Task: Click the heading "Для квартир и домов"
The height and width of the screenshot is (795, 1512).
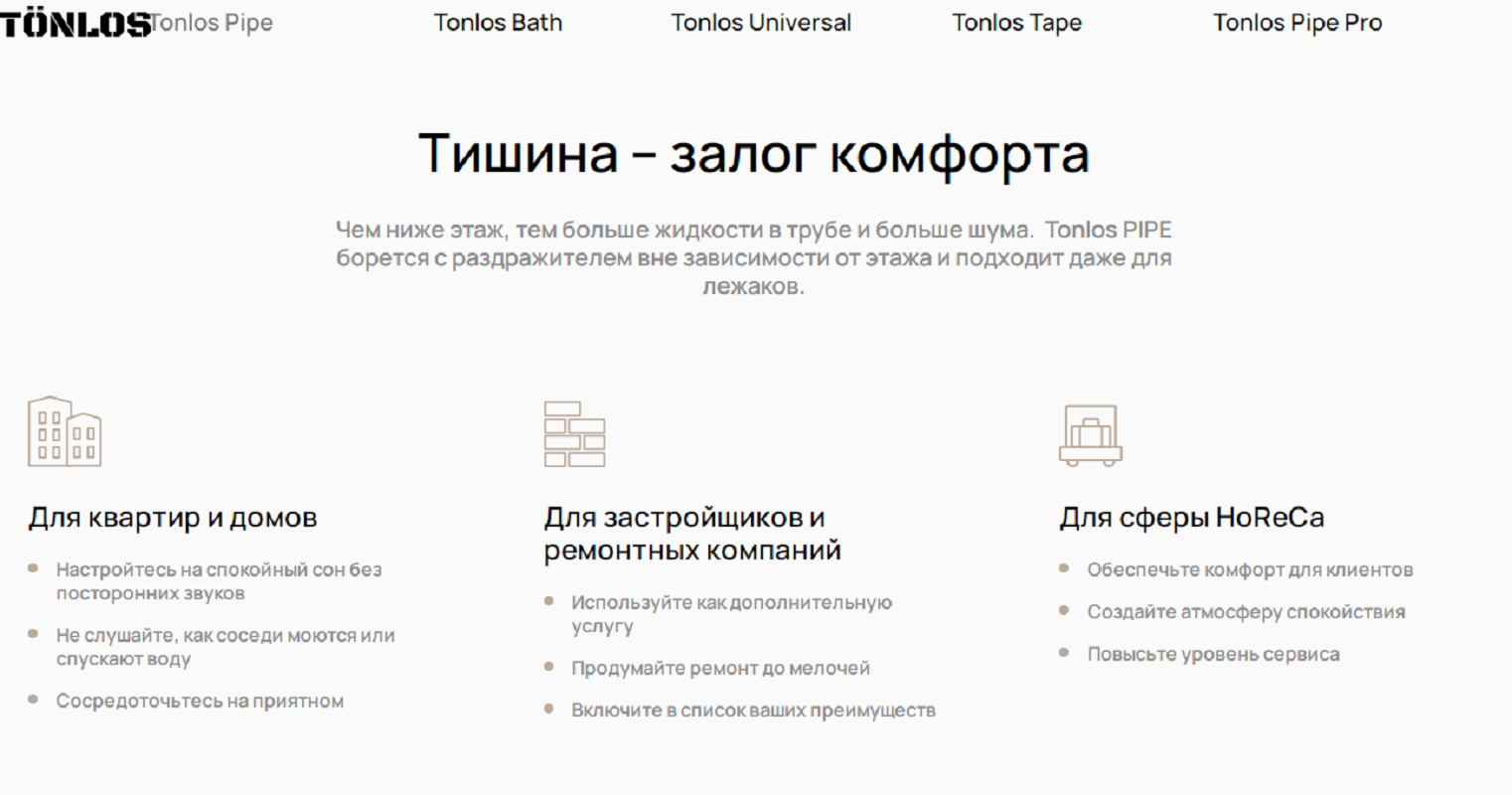Action: pos(173,518)
